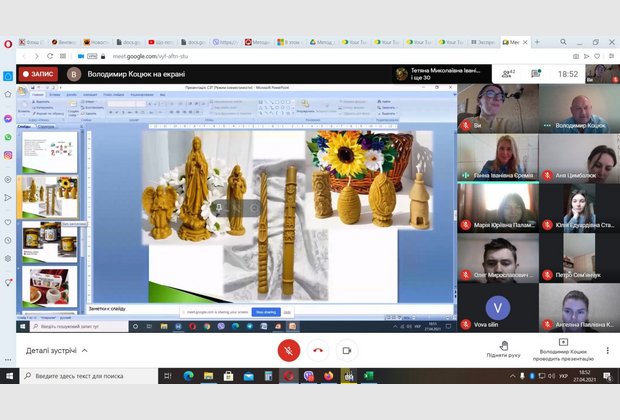Viewport: 620px width, 420px height.
Task: Toggle your camera in Meet
Action: coord(347,350)
